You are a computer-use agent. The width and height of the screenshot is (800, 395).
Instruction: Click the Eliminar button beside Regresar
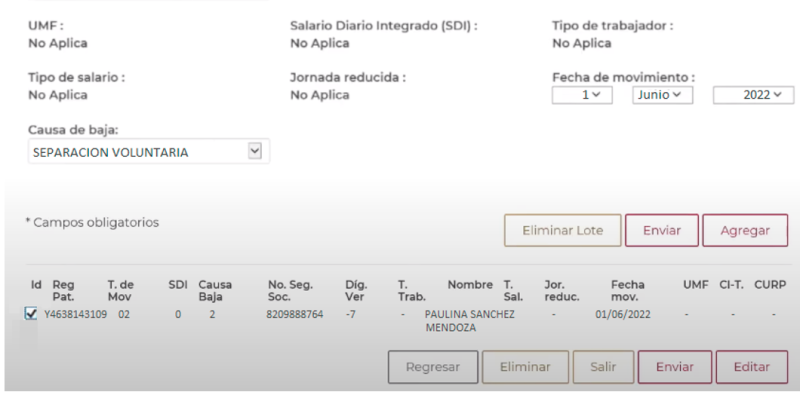(525, 367)
